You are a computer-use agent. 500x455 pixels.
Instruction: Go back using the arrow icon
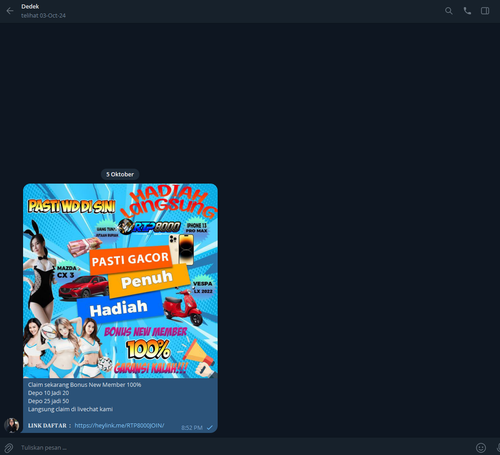click(10, 11)
